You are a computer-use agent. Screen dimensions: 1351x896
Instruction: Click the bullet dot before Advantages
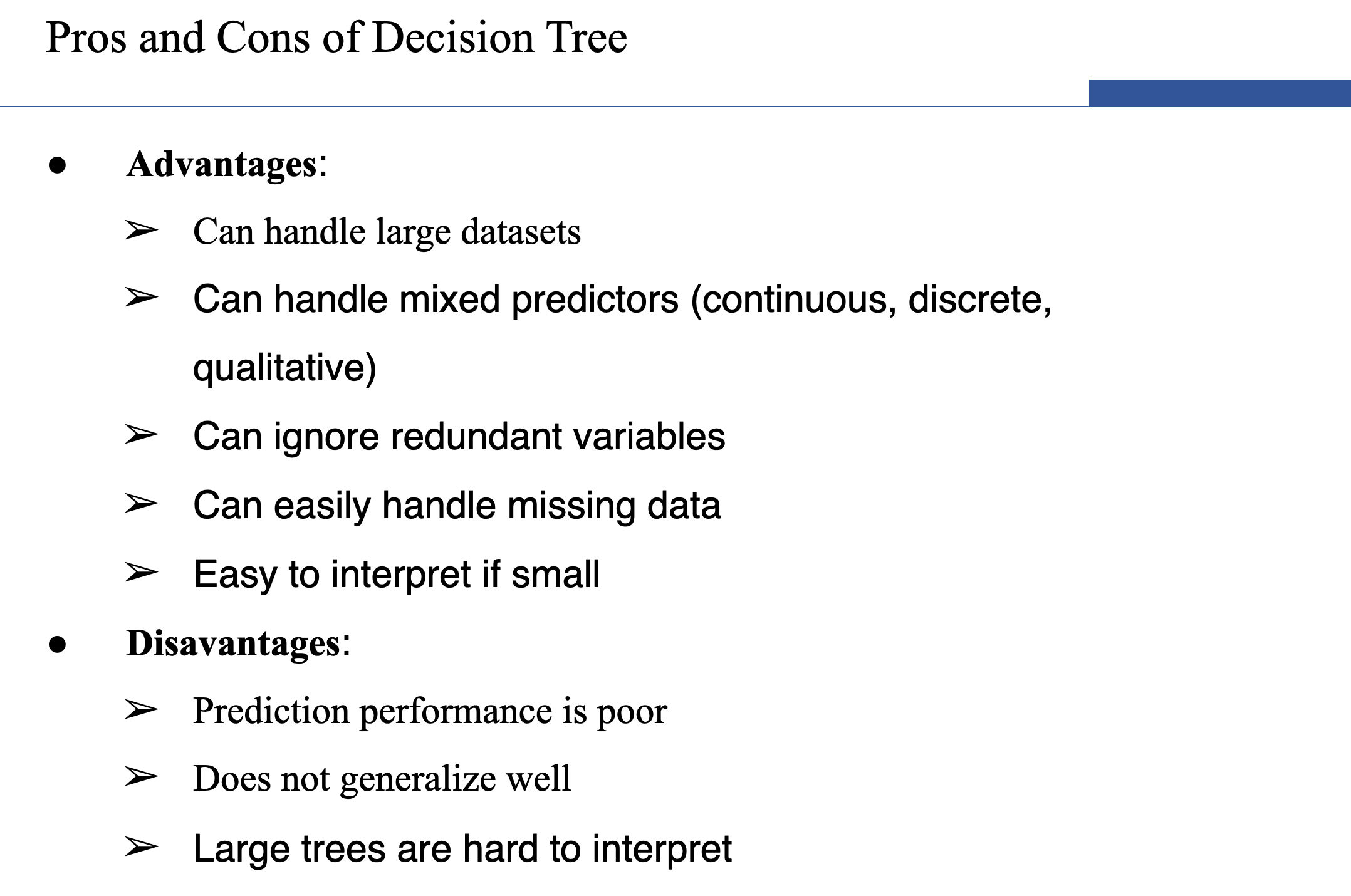[x=57, y=165]
